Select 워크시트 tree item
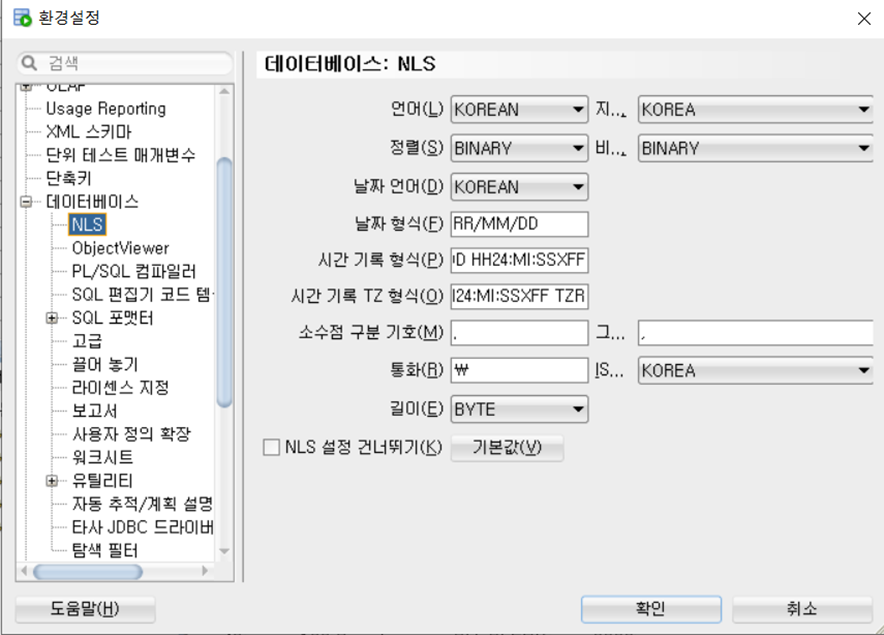Image resolution: width=884 pixels, height=635 pixels. coord(103,457)
